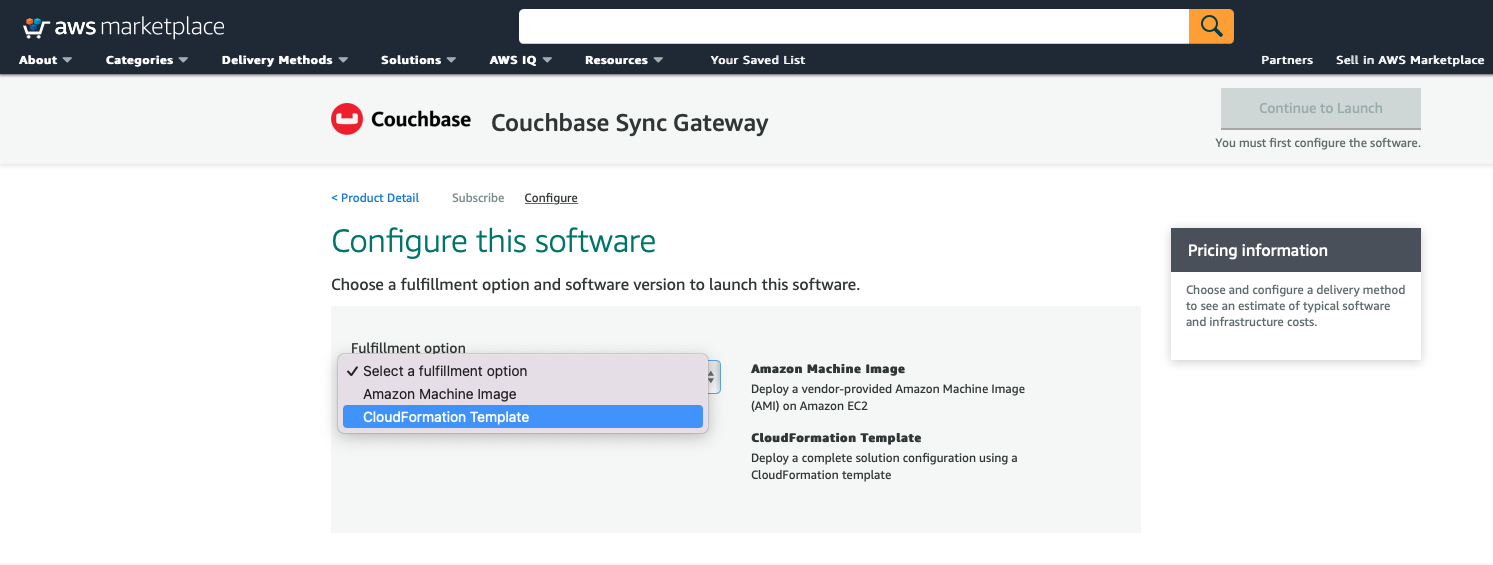Click the Pricing information panel header
This screenshot has height=565, width=1493.
[x=1296, y=250]
